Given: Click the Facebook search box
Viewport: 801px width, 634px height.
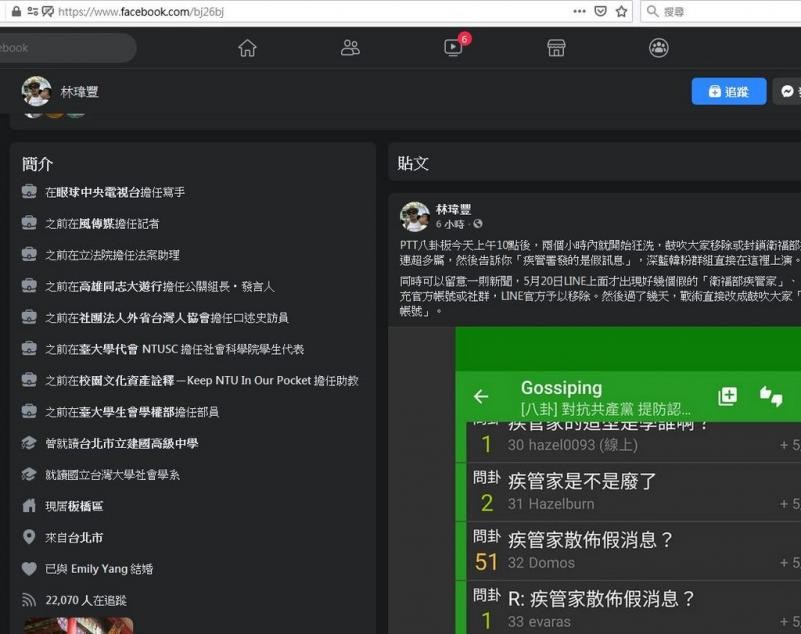Looking at the screenshot, I should 65,48.
